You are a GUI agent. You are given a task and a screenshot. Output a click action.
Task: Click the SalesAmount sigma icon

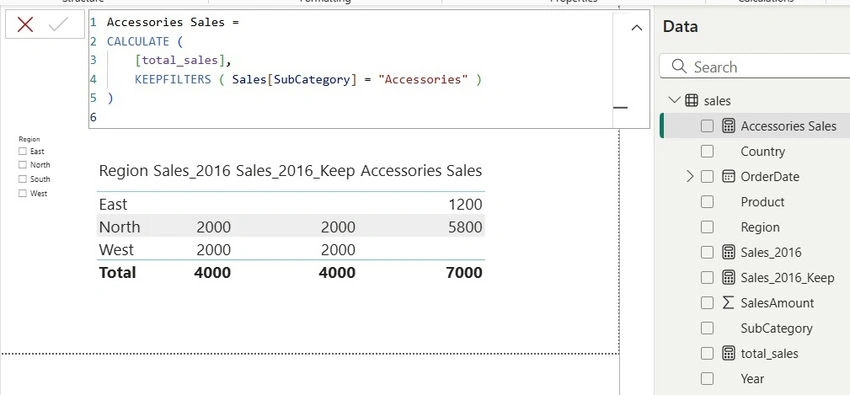click(x=729, y=303)
